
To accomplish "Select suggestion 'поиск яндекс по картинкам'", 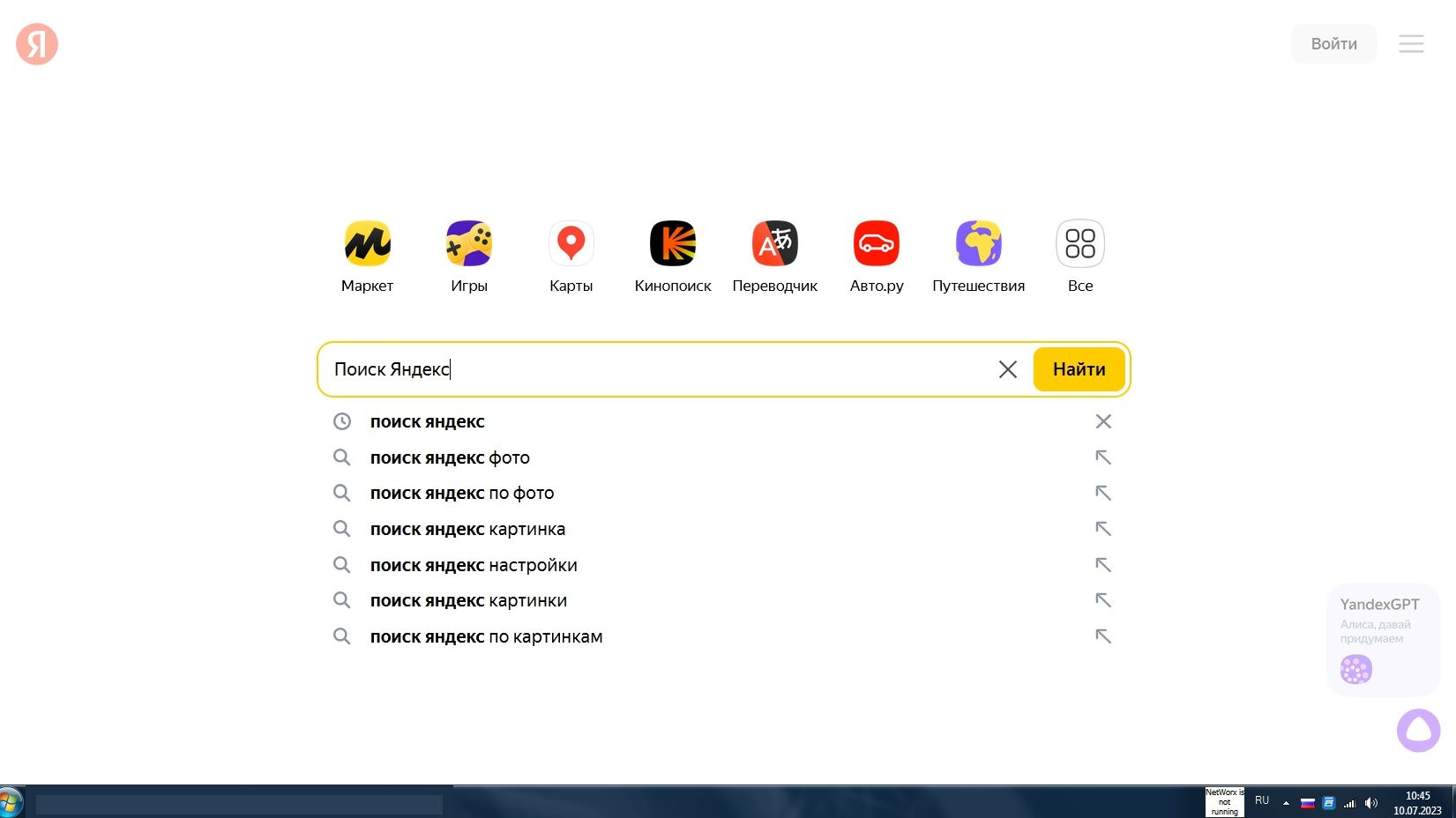I will tap(723, 636).
